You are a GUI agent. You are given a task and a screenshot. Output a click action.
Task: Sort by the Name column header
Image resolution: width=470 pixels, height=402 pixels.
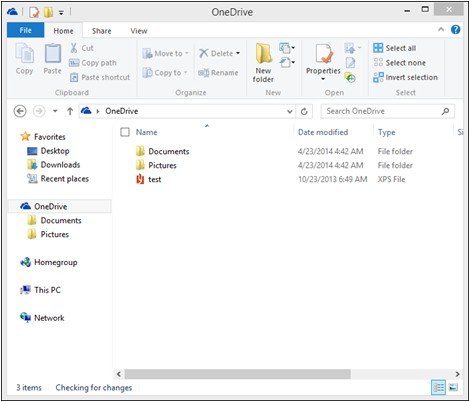(x=146, y=132)
